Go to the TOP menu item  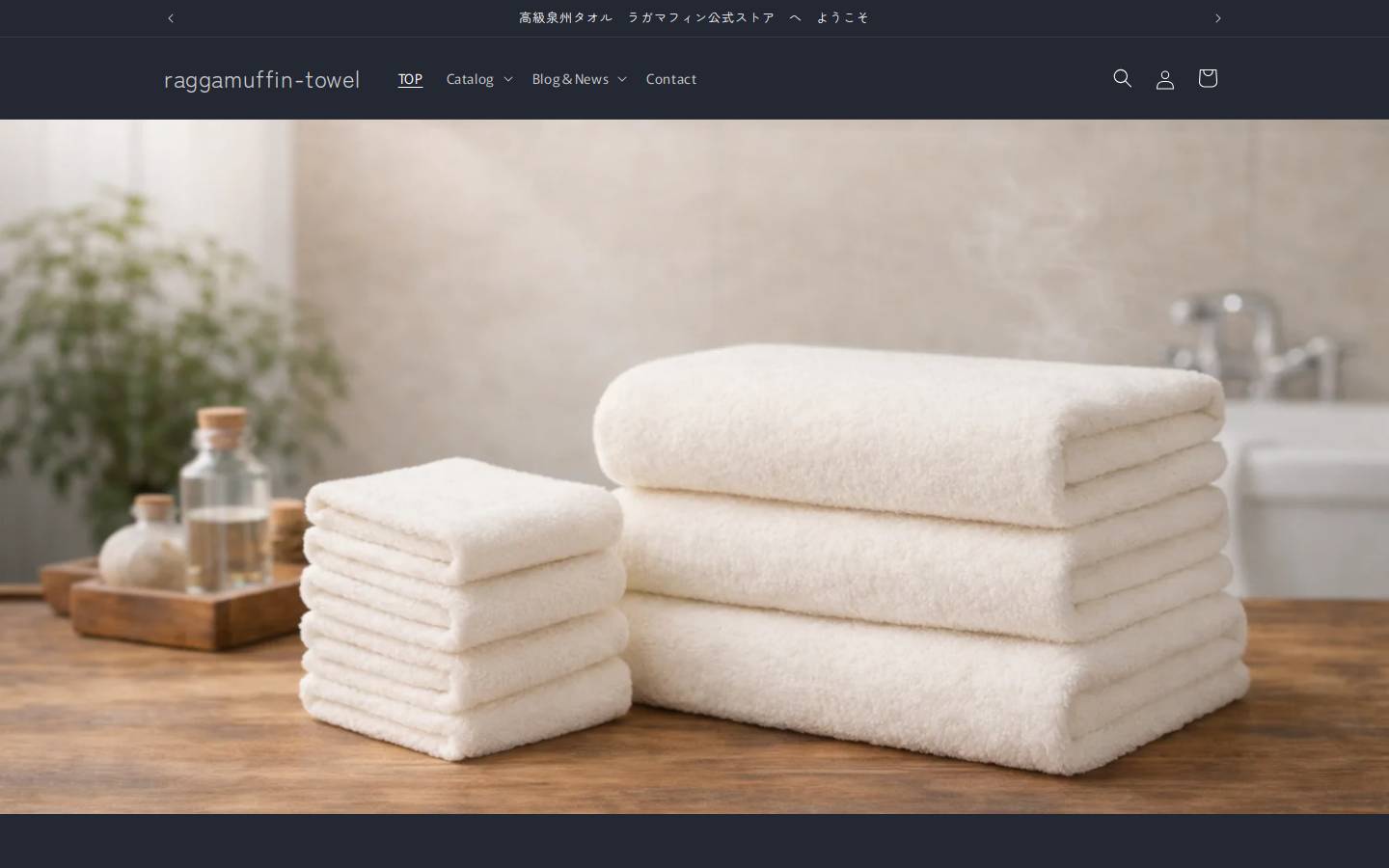411,79
